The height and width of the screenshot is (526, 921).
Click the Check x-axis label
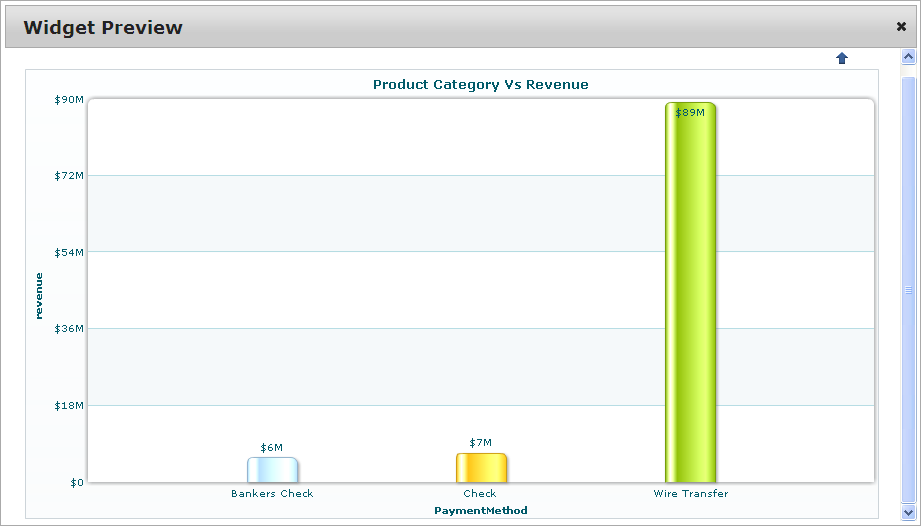[480, 494]
